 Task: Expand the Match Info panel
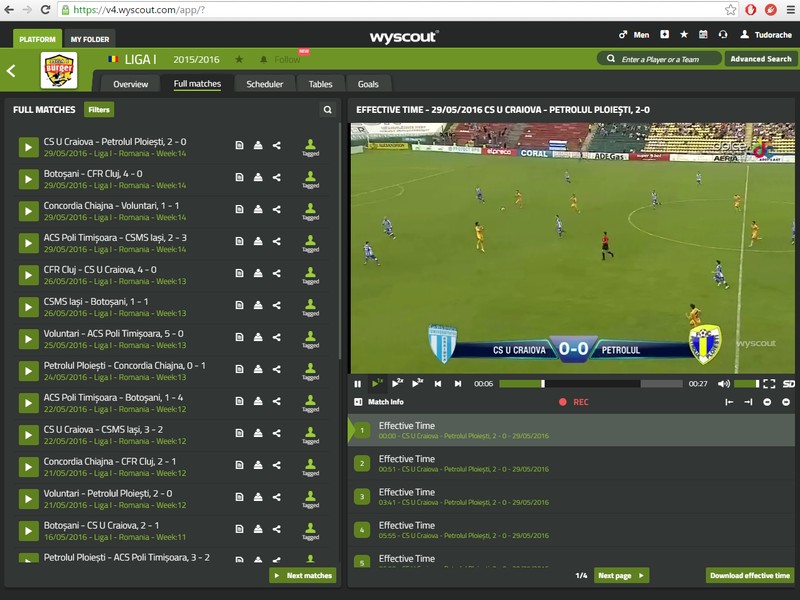379,402
